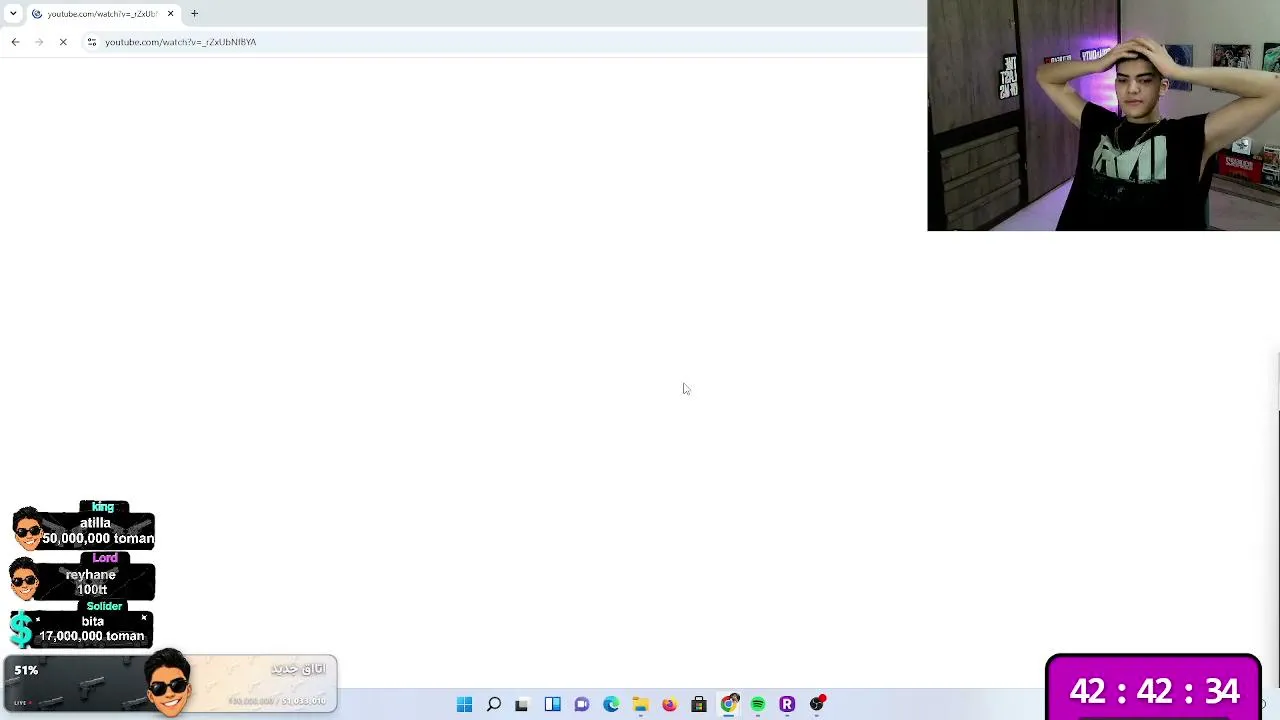The image size is (1280, 720).
Task: Open File Explorer from the taskbar
Action: point(640,705)
